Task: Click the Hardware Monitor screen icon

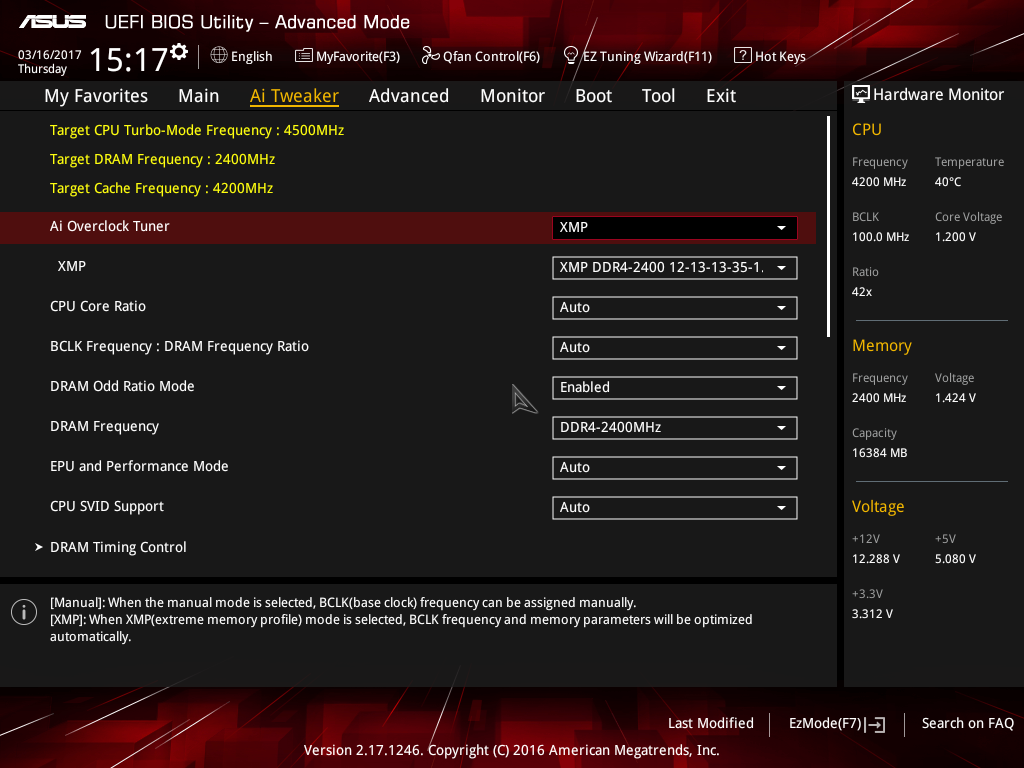Action: (861, 94)
